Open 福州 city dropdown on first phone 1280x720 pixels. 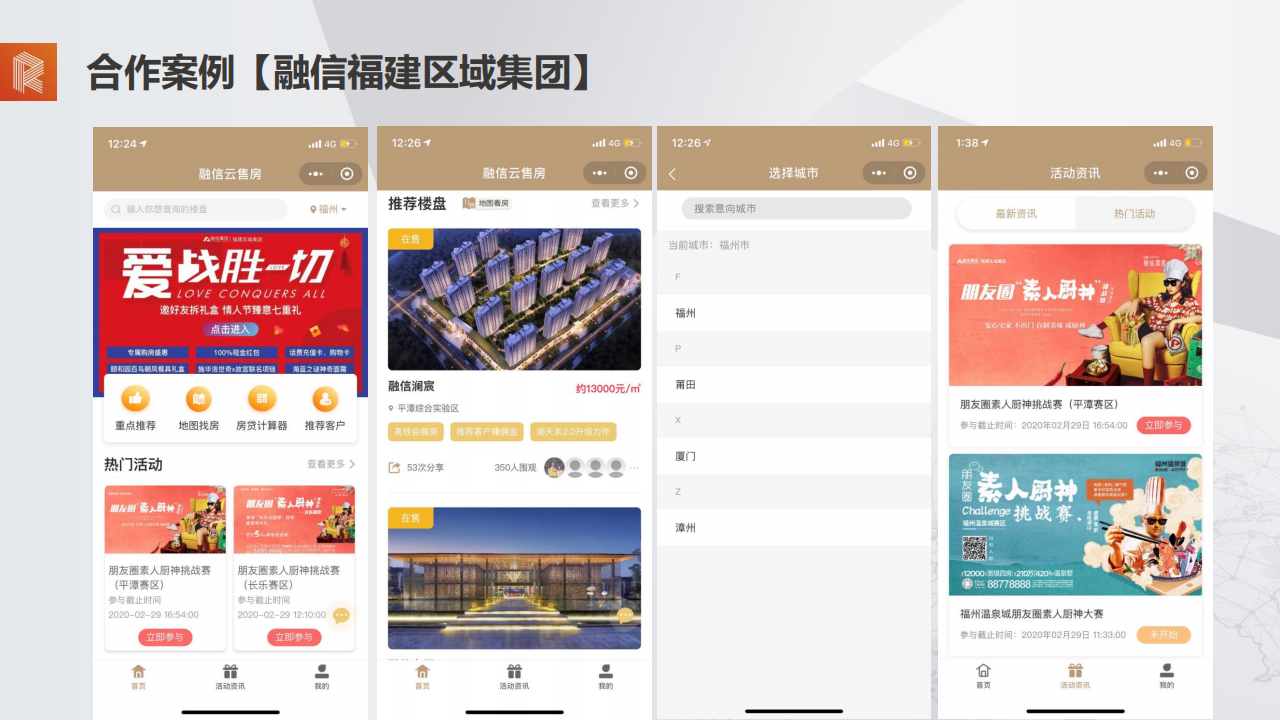(327, 210)
